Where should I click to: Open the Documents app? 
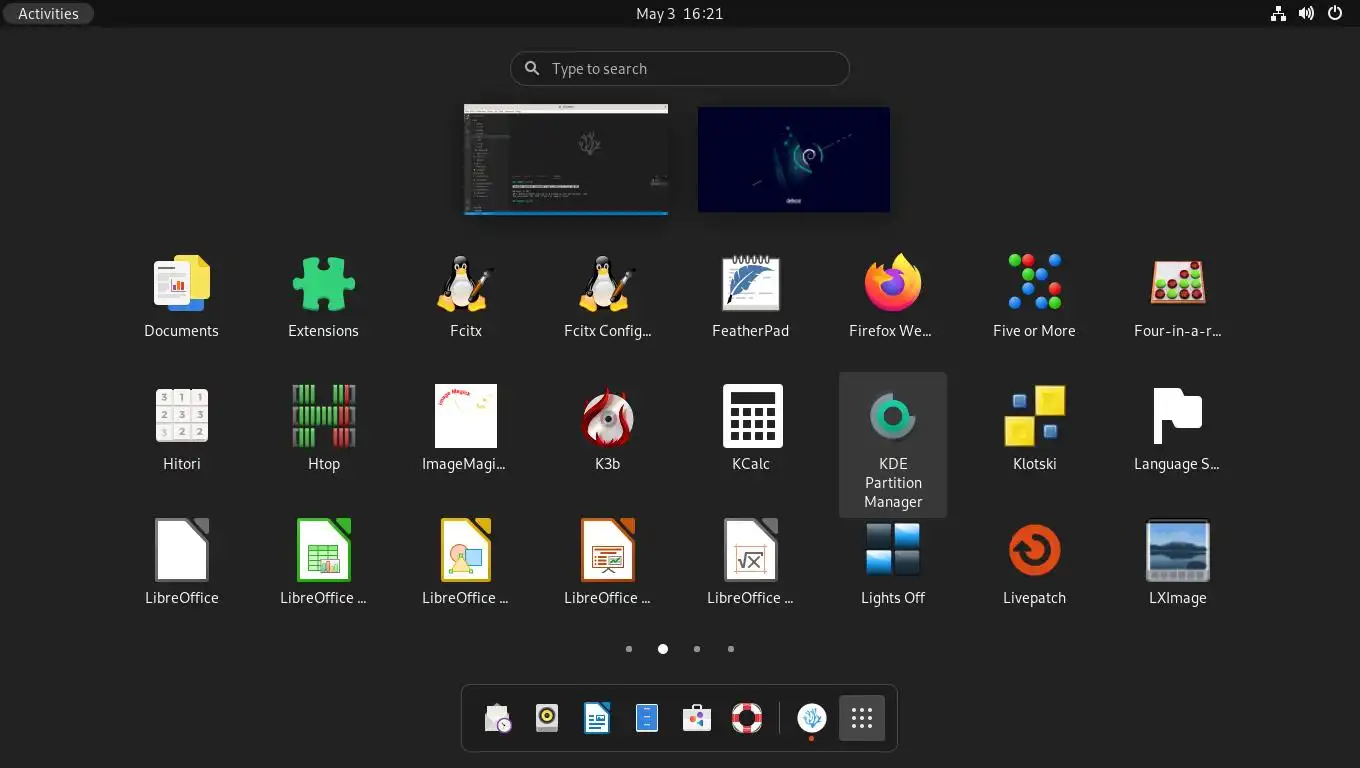[181, 295]
